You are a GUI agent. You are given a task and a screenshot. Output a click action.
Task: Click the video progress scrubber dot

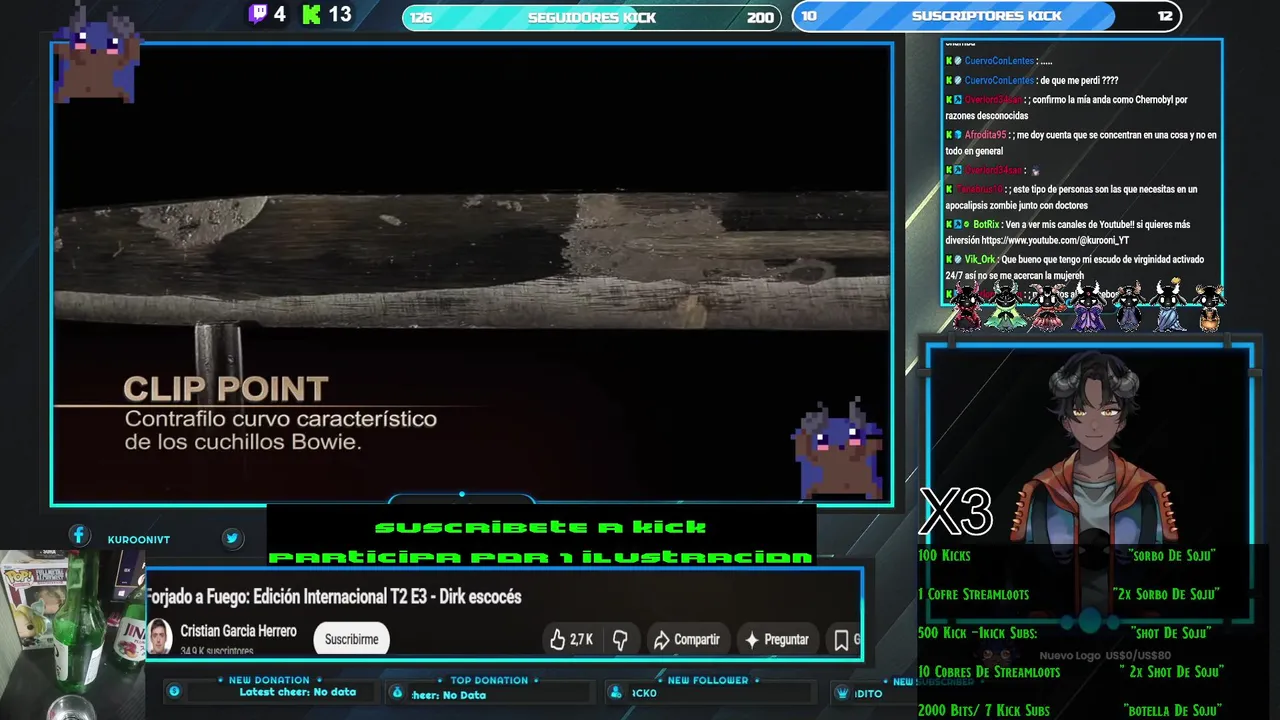461,494
